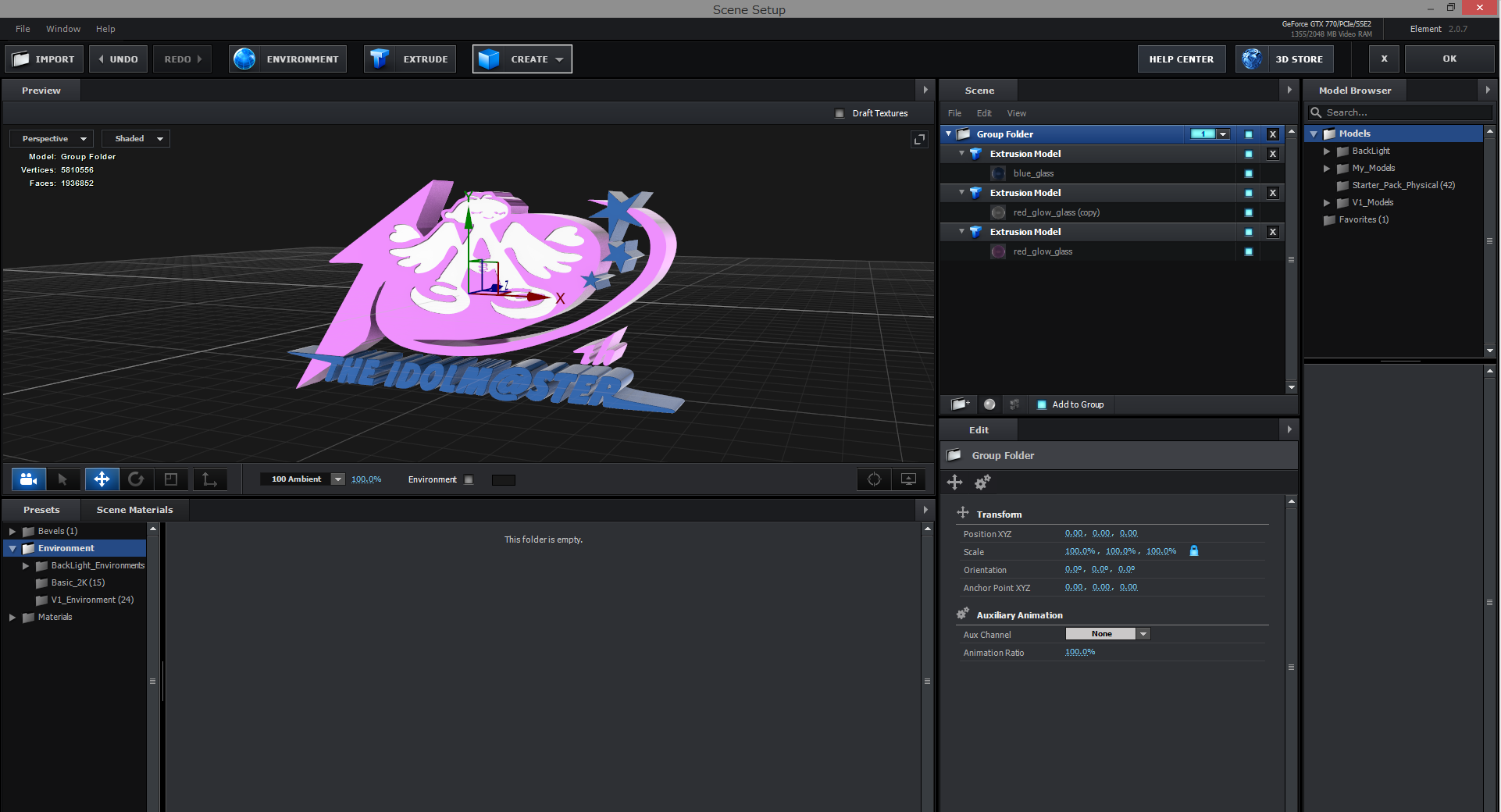Screen dimensions: 1501x812
Task: Switch to the Scene Materials tab
Action: pos(134,509)
